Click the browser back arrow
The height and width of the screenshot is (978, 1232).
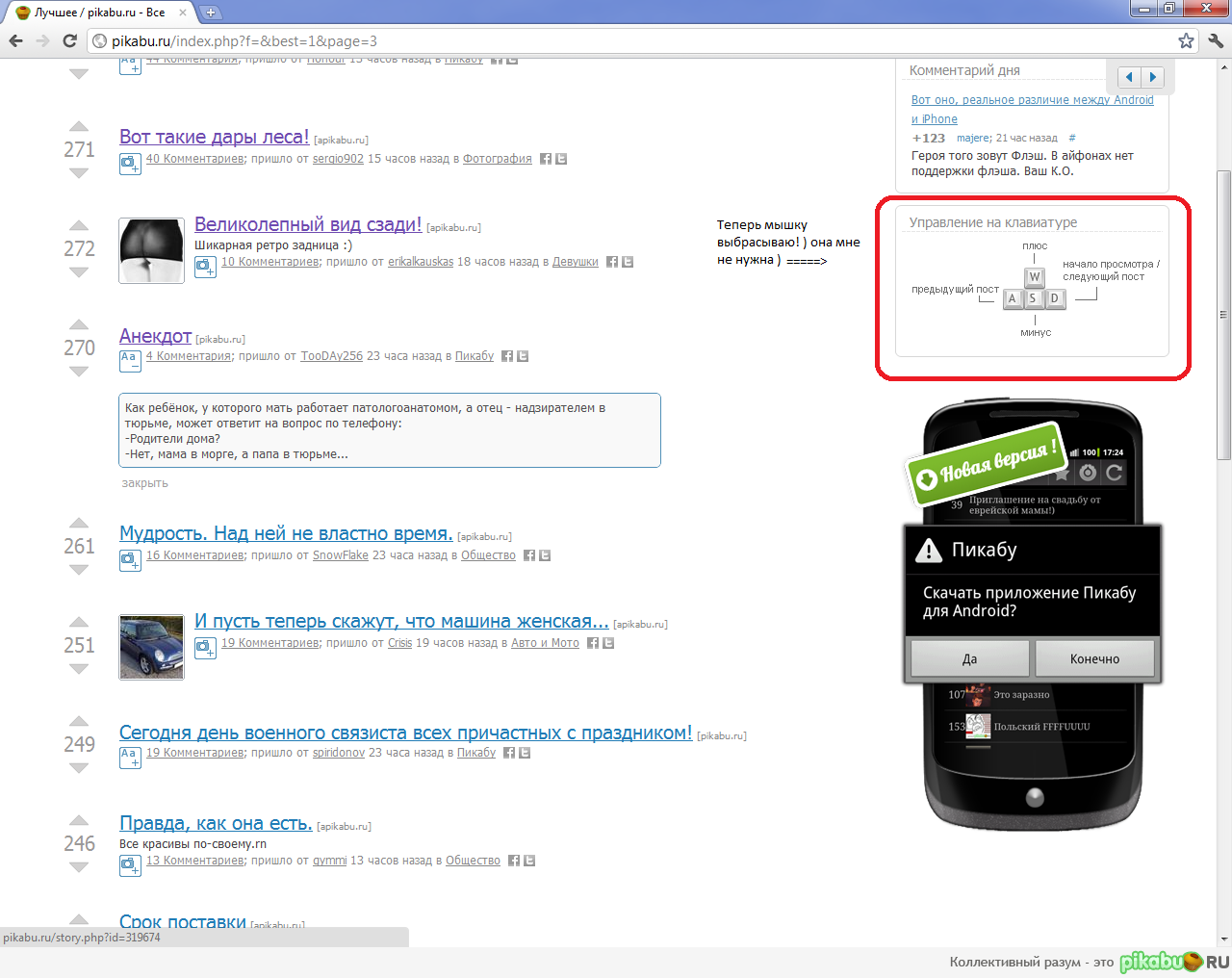coord(15,40)
